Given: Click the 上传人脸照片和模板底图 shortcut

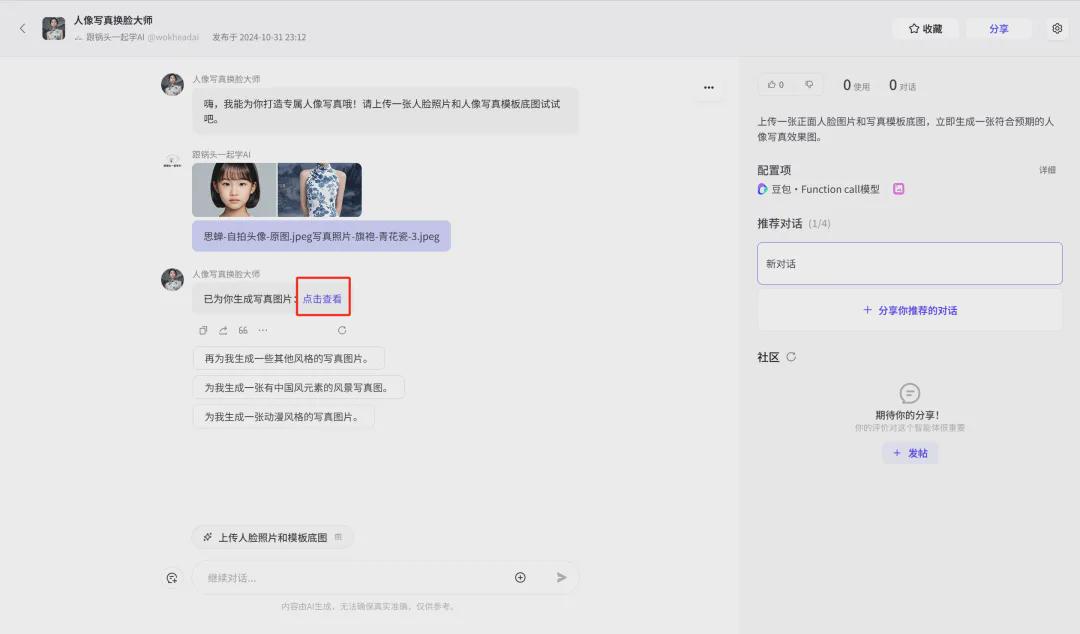Looking at the screenshot, I should (273, 538).
